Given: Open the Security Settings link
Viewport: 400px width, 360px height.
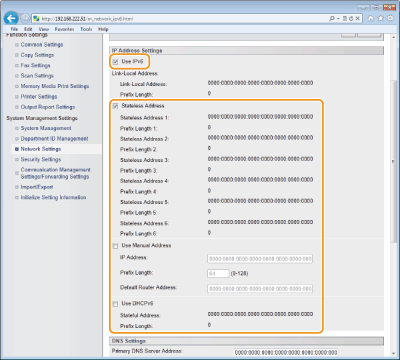Looking at the screenshot, I should pos(41,160).
